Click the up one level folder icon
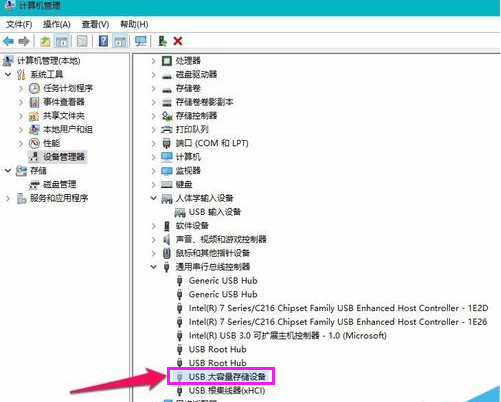The image size is (501, 402). tap(45, 41)
